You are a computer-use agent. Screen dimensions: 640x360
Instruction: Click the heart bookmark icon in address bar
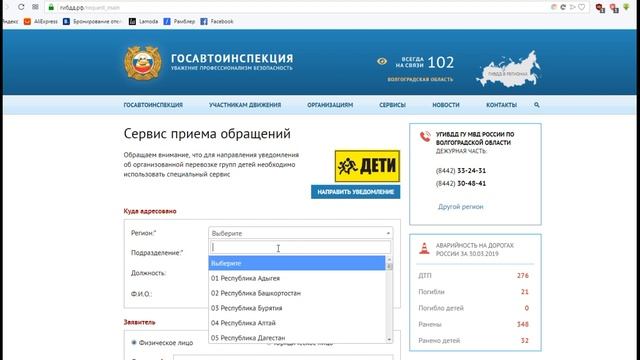[582, 7]
